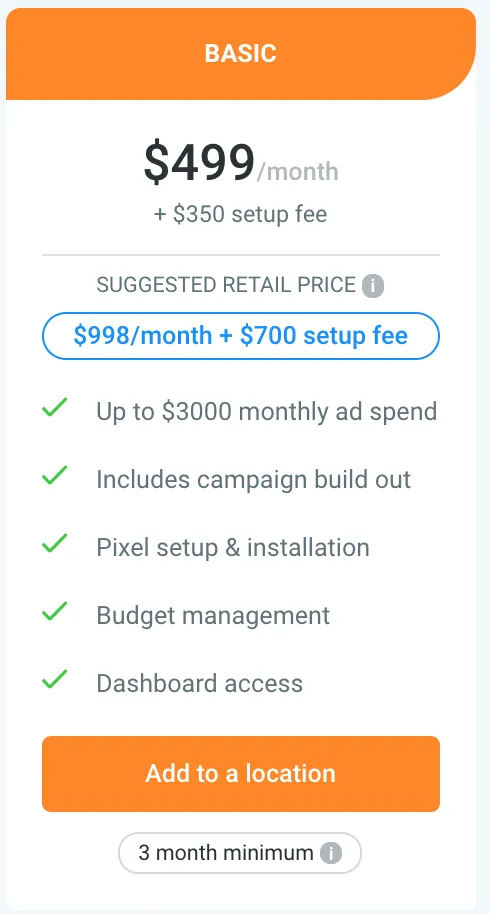Click the $998/month + $700 setup fee pill
Viewport: 490px width, 914px height.
click(x=241, y=336)
